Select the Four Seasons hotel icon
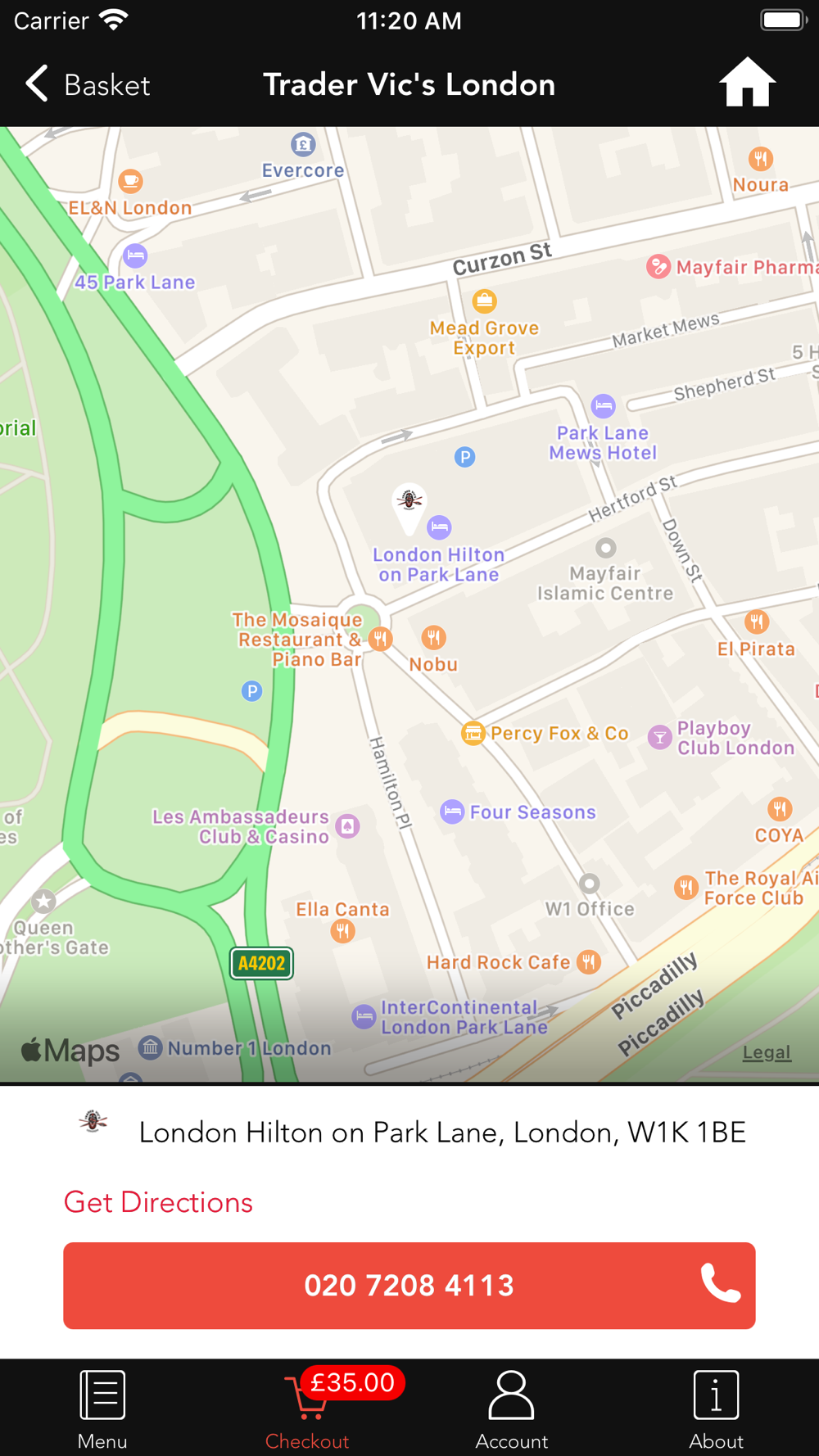 pyautogui.click(x=452, y=812)
